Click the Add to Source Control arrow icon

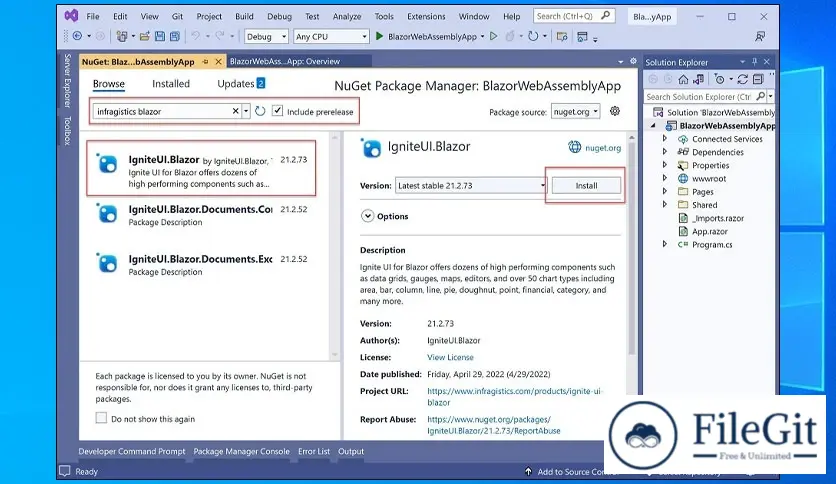tap(528, 471)
